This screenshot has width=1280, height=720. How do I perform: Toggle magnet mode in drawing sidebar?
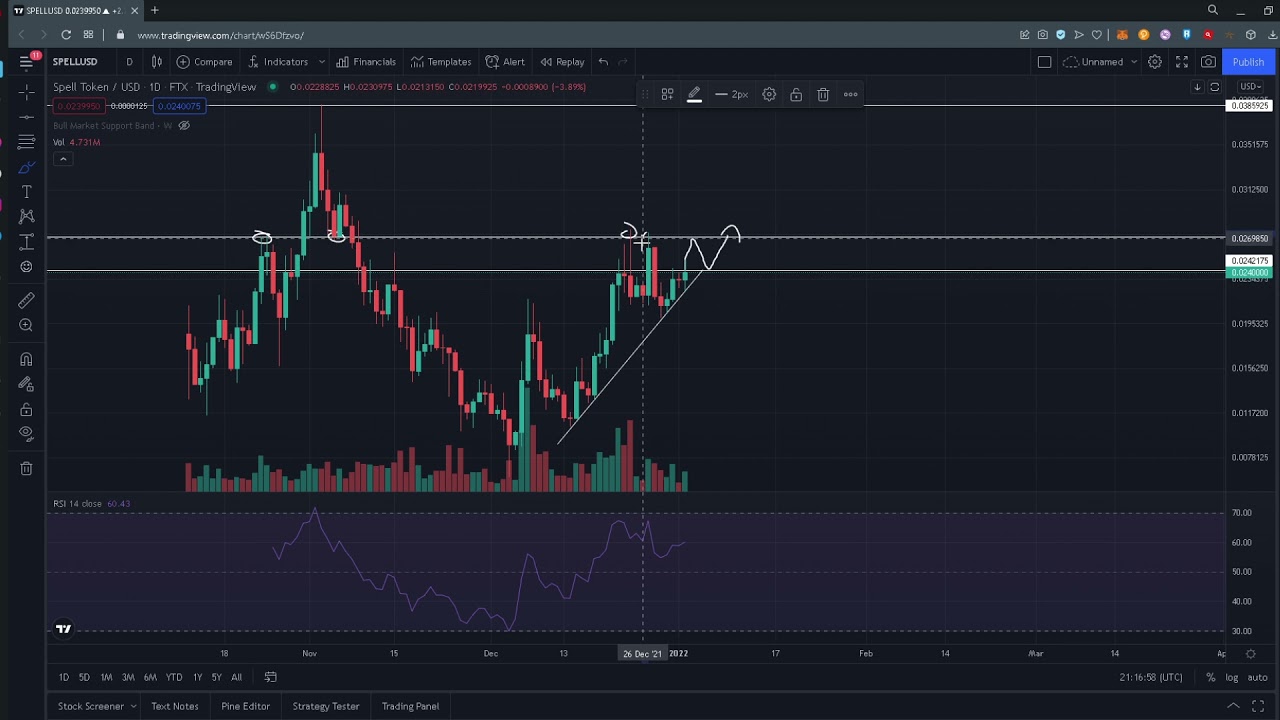point(26,359)
